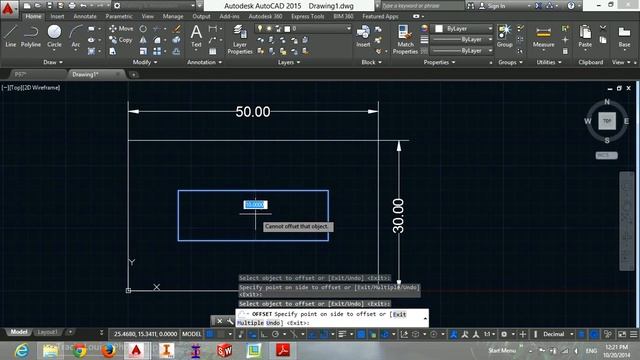Close the command line with its X button
Screen dimensions: 640x360
(219, 321)
